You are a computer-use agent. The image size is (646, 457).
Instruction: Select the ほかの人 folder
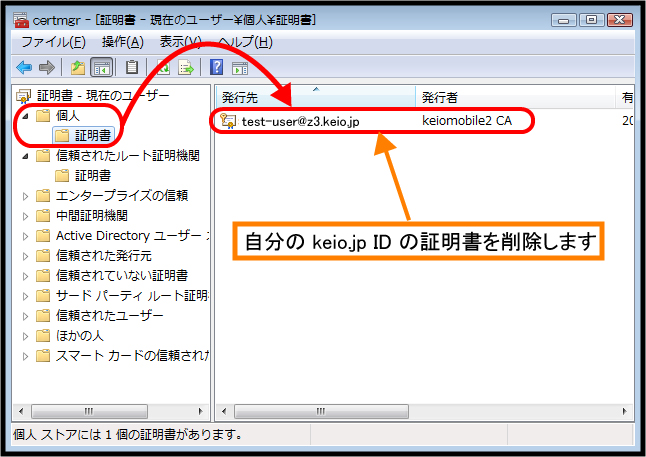click(x=79, y=335)
